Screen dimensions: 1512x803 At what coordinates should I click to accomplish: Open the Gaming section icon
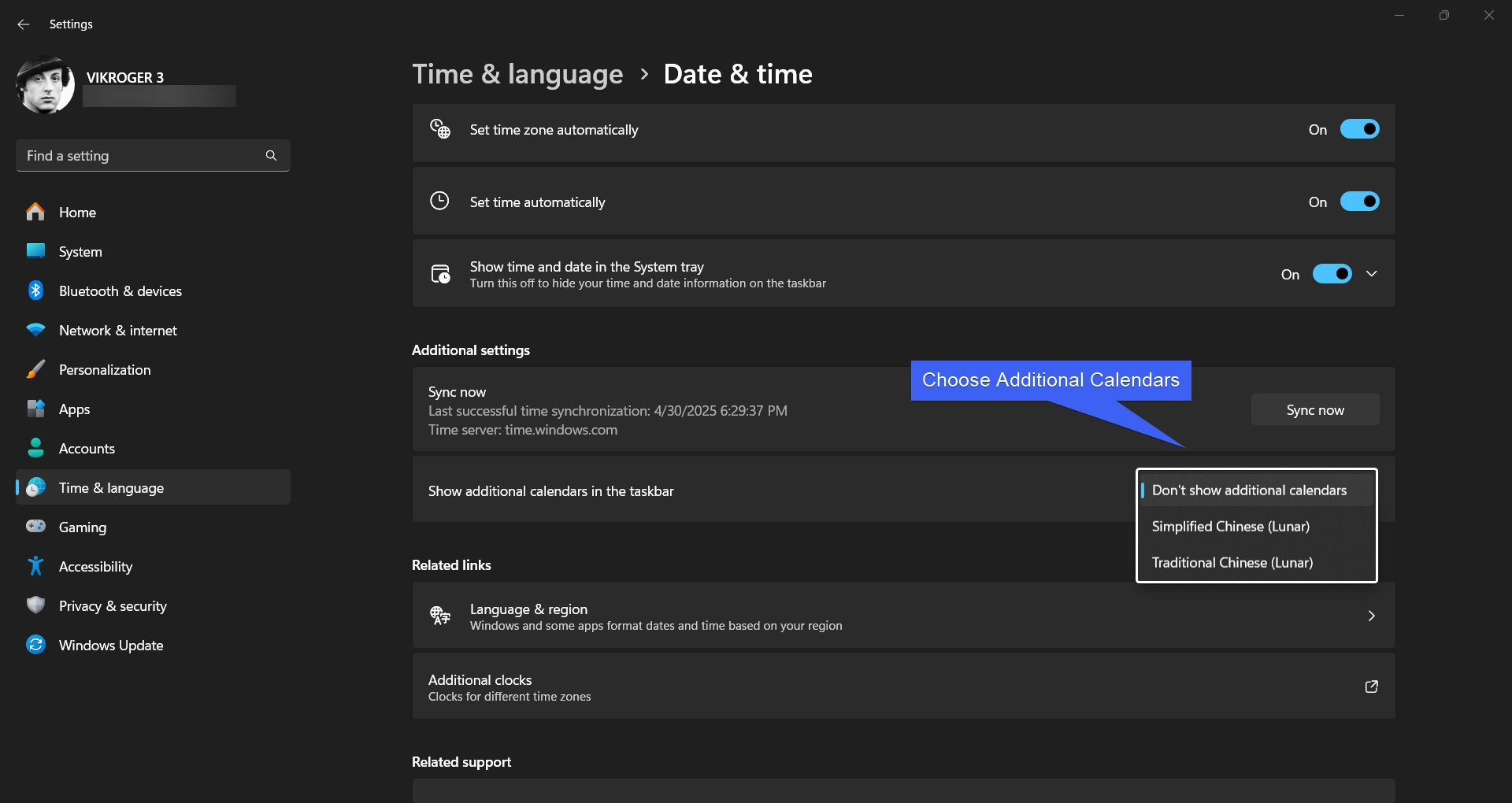(x=35, y=527)
